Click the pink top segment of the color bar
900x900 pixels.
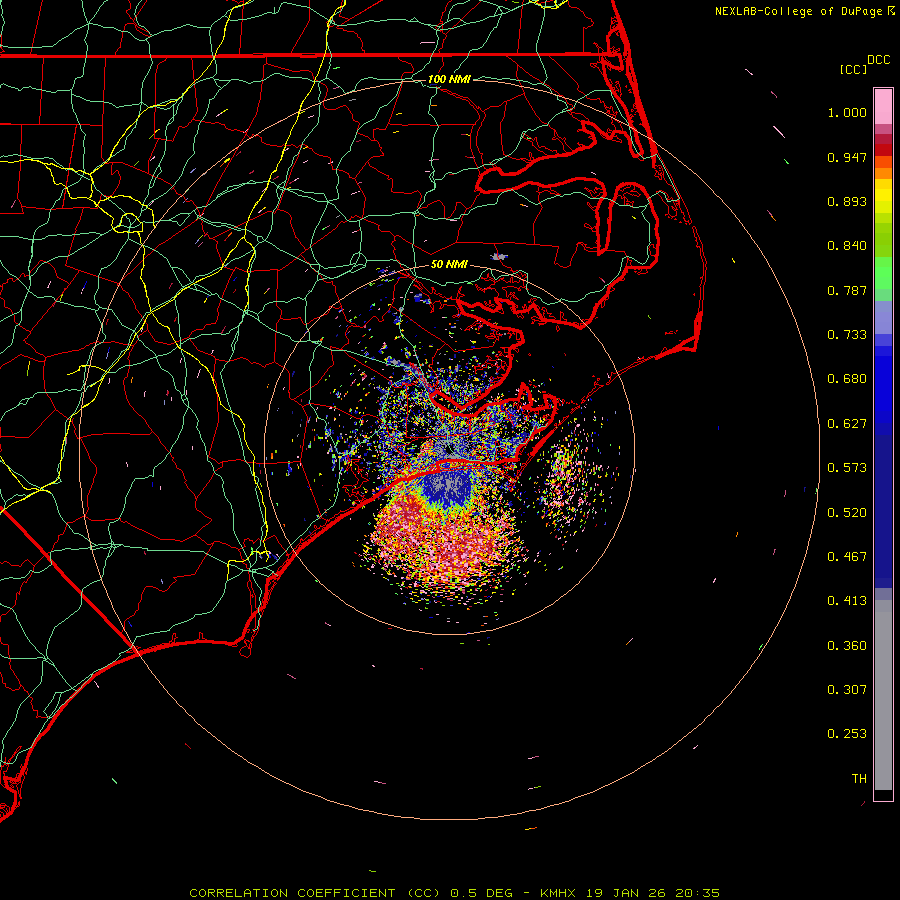click(x=883, y=107)
